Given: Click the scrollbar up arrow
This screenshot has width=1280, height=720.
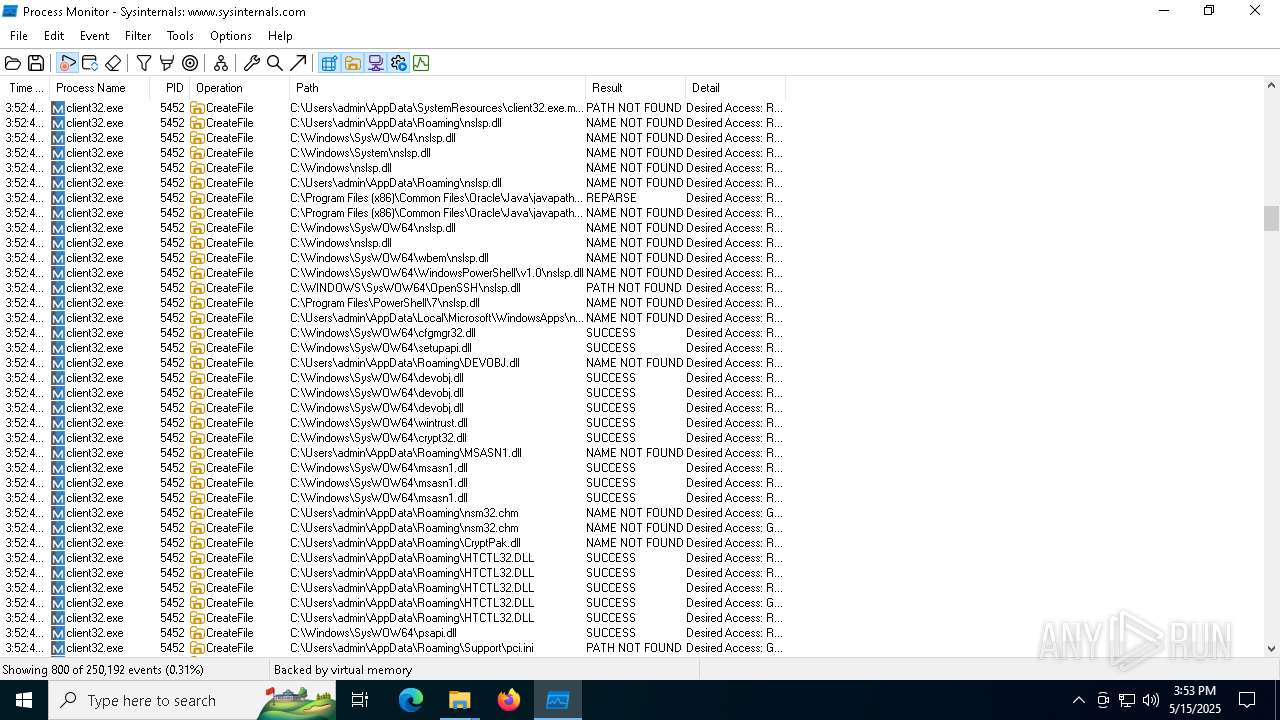Looking at the screenshot, I should [x=1271, y=87].
